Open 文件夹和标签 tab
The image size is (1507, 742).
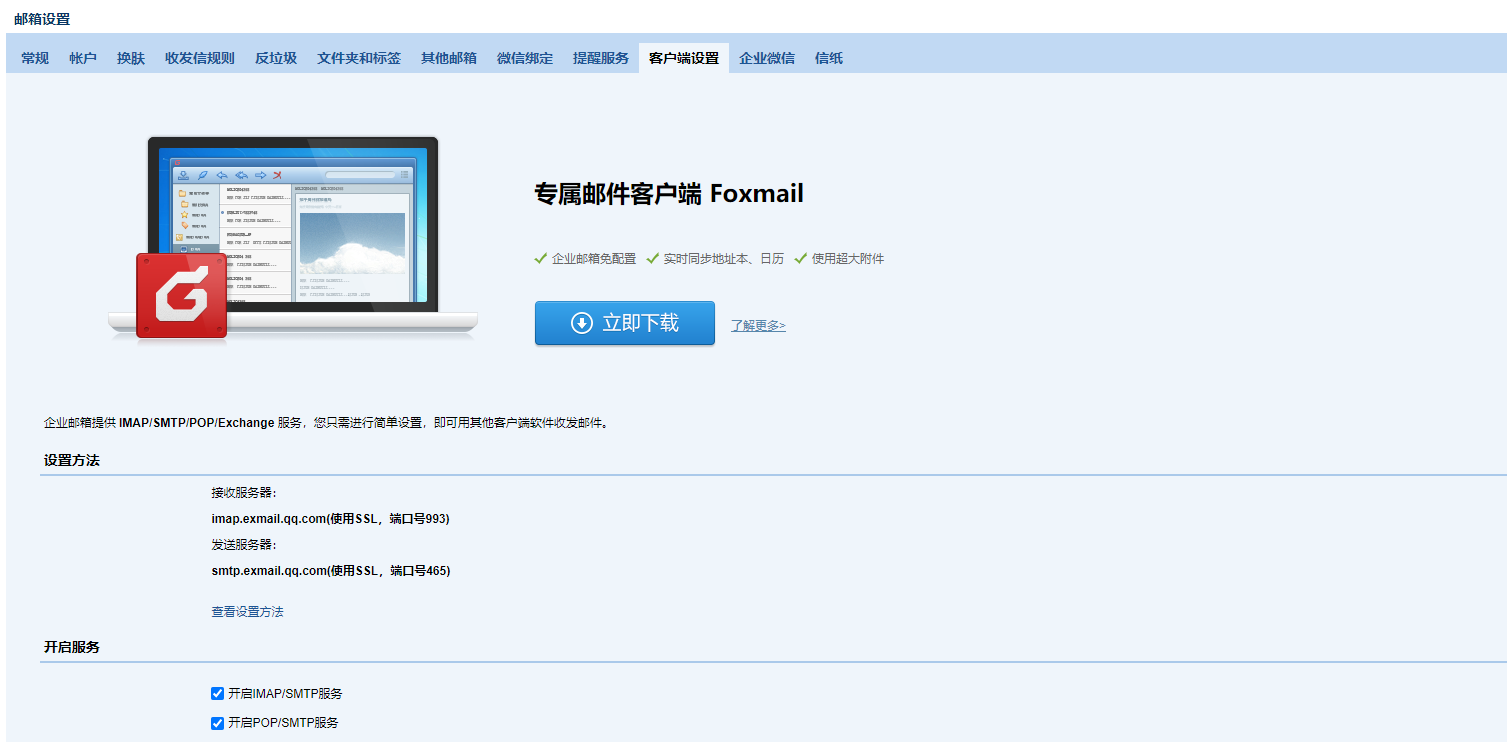[359, 58]
